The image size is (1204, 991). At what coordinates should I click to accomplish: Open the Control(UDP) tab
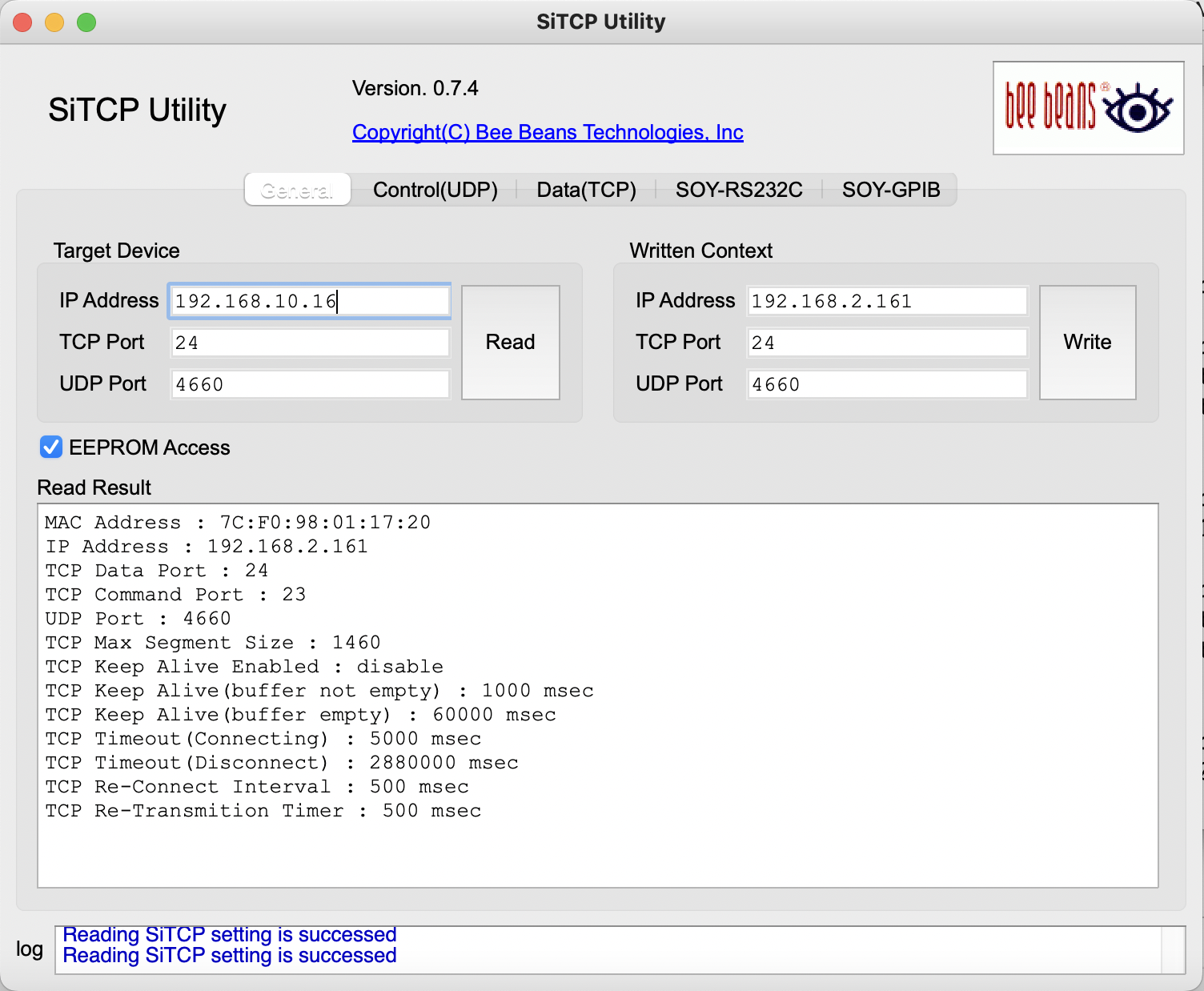(435, 190)
